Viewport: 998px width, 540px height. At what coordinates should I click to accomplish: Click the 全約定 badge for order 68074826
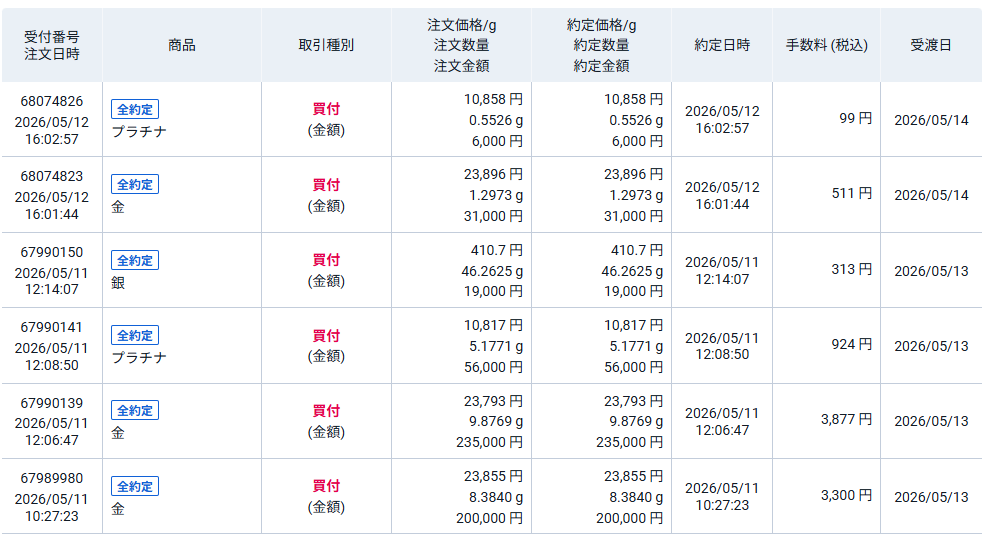click(135, 110)
